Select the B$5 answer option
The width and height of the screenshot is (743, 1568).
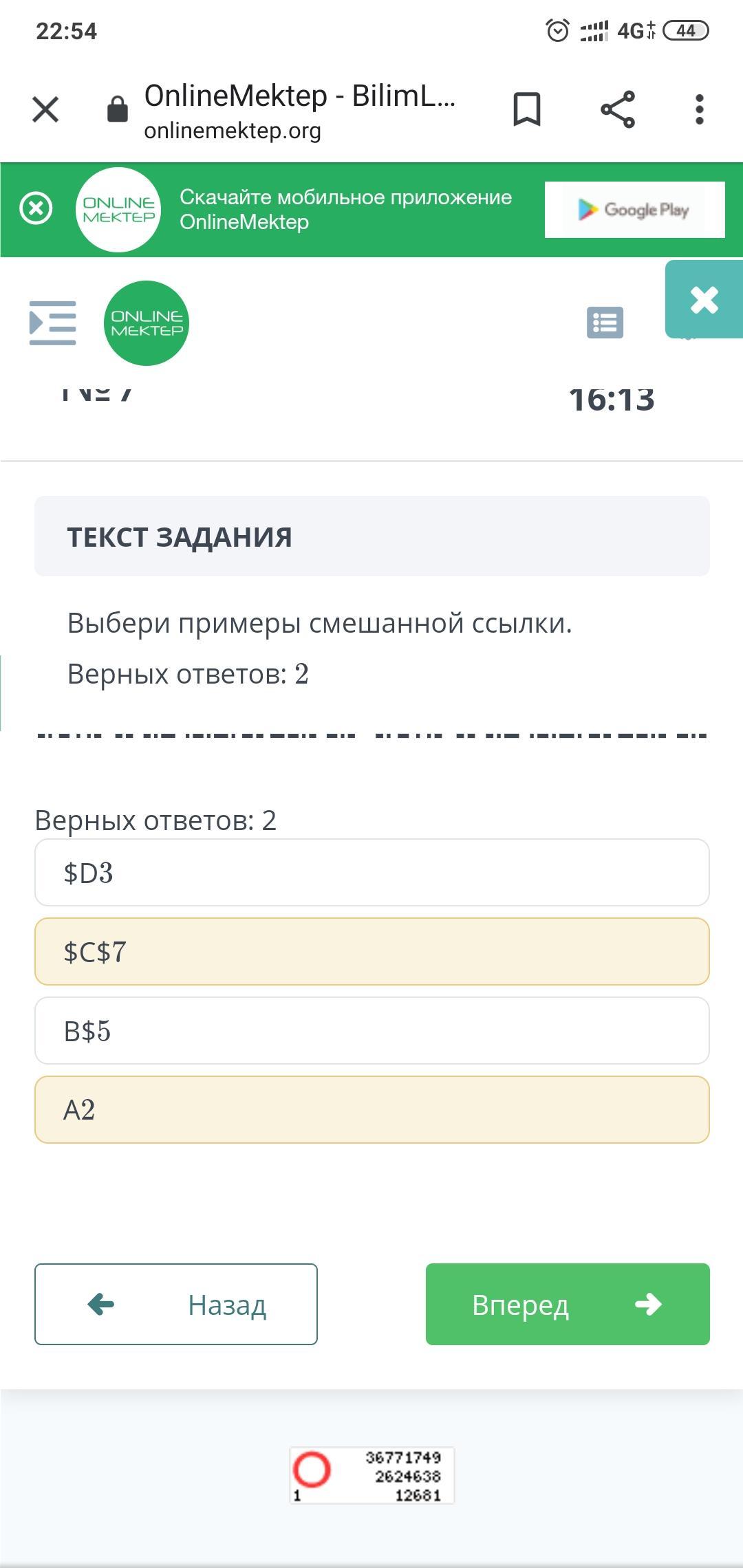(x=371, y=1031)
